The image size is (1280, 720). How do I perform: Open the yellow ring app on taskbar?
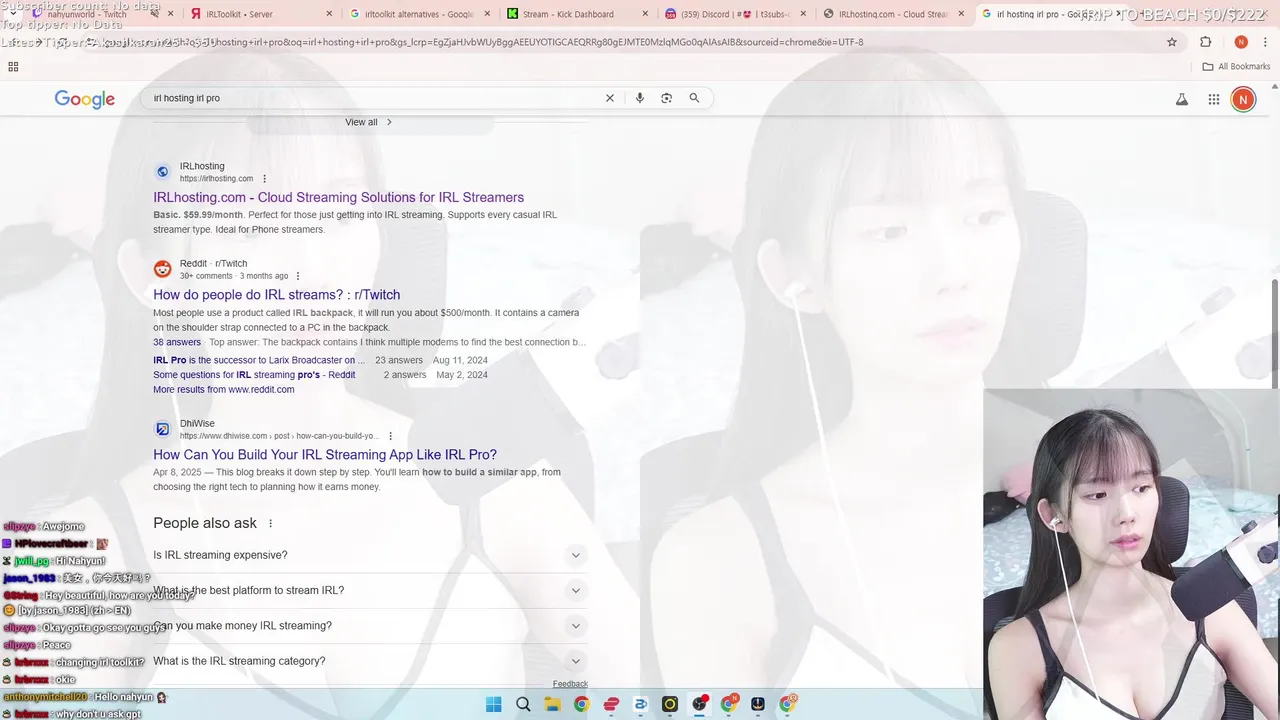670,704
